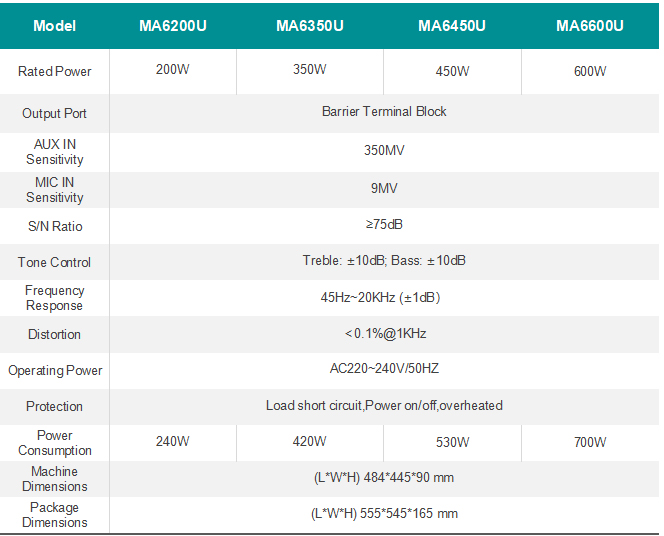Select the 600W rated power cell
664x536 pixels.
coord(589,72)
